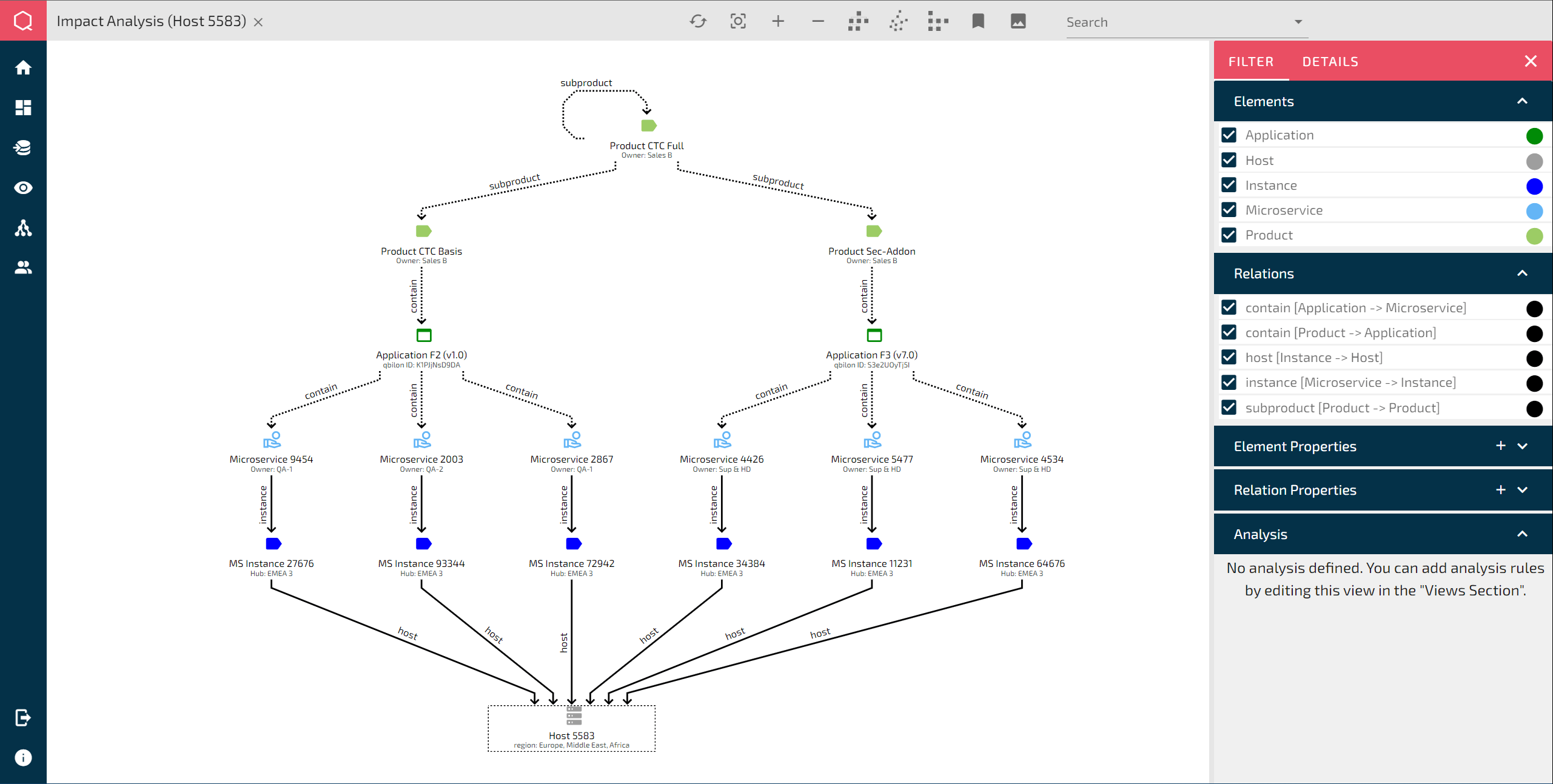Click the bookmark view icon
Image resolution: width=1553 pixels, height=784 pixels.
978,21
